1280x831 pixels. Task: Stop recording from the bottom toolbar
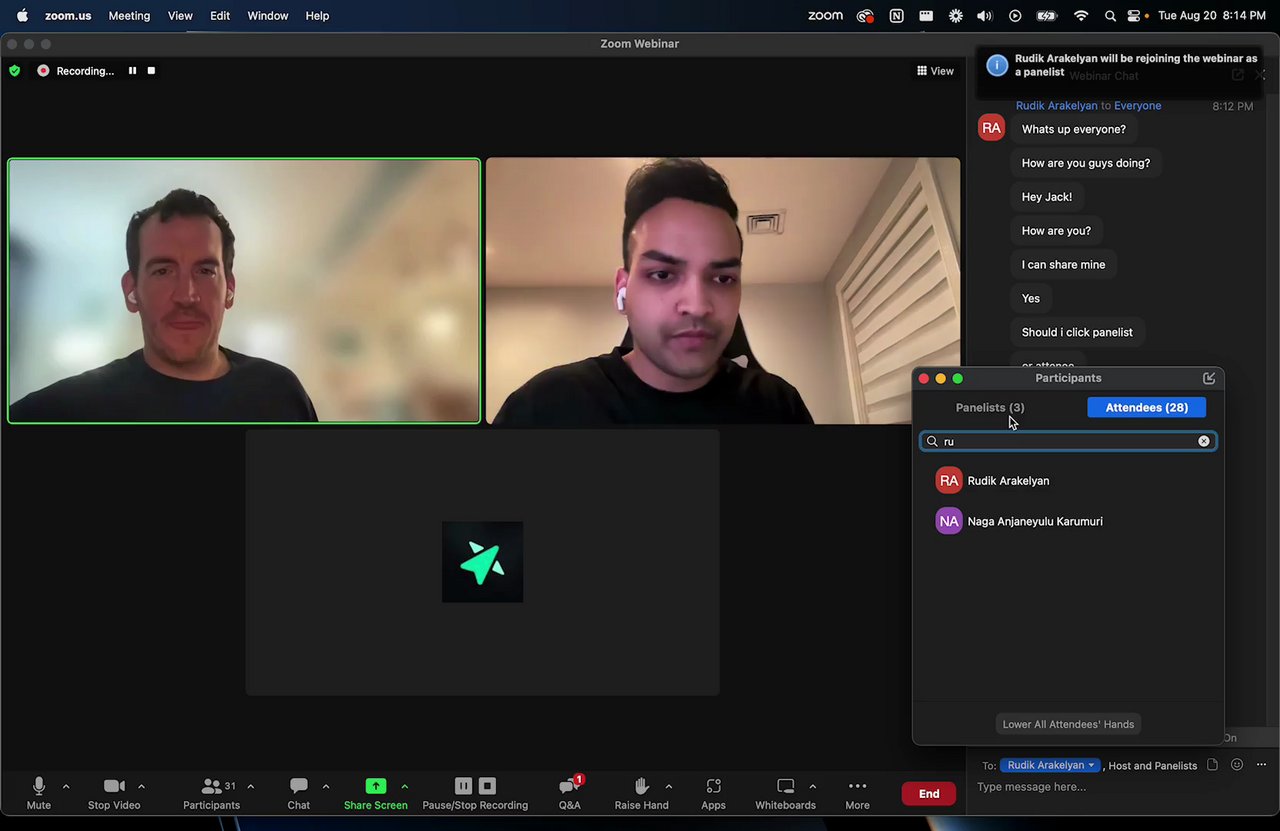(487, 786)
